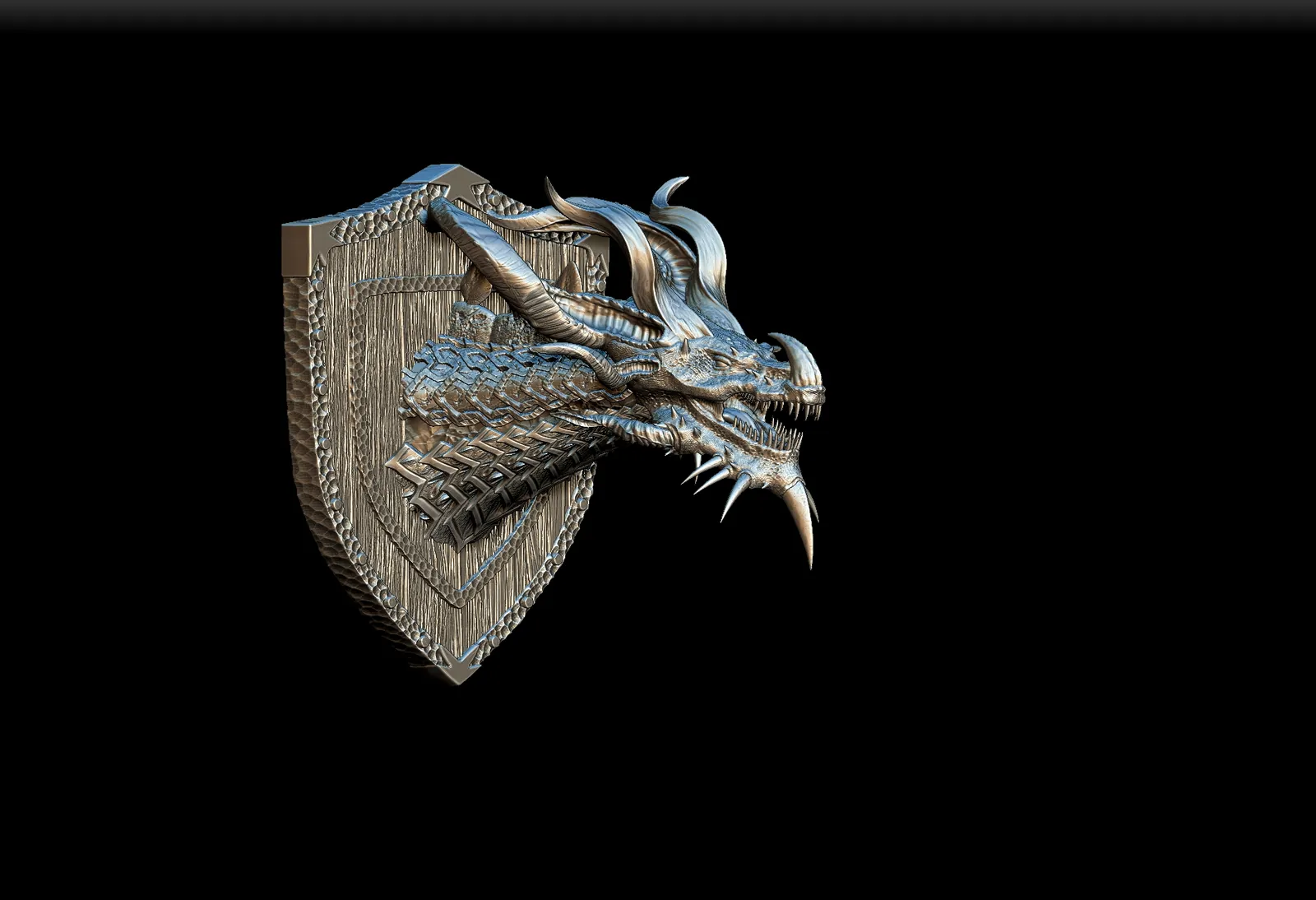The image size is (1316, 900).
Task: Click the upper neck scales of the dragon
Action: (x=493, y=370)
